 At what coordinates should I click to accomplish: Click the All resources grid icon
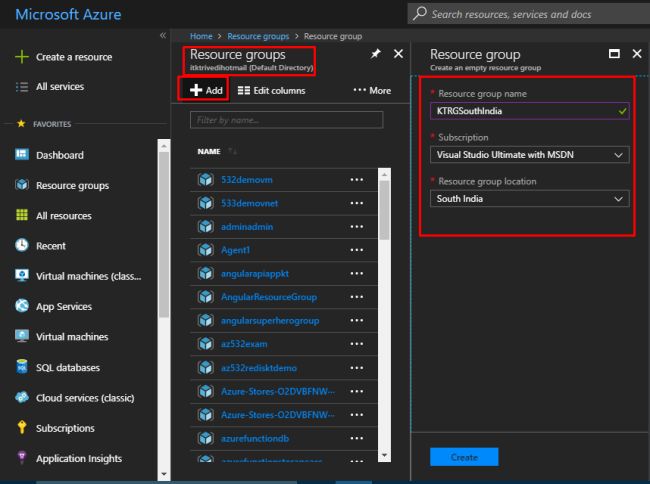[x=22, y=215]
